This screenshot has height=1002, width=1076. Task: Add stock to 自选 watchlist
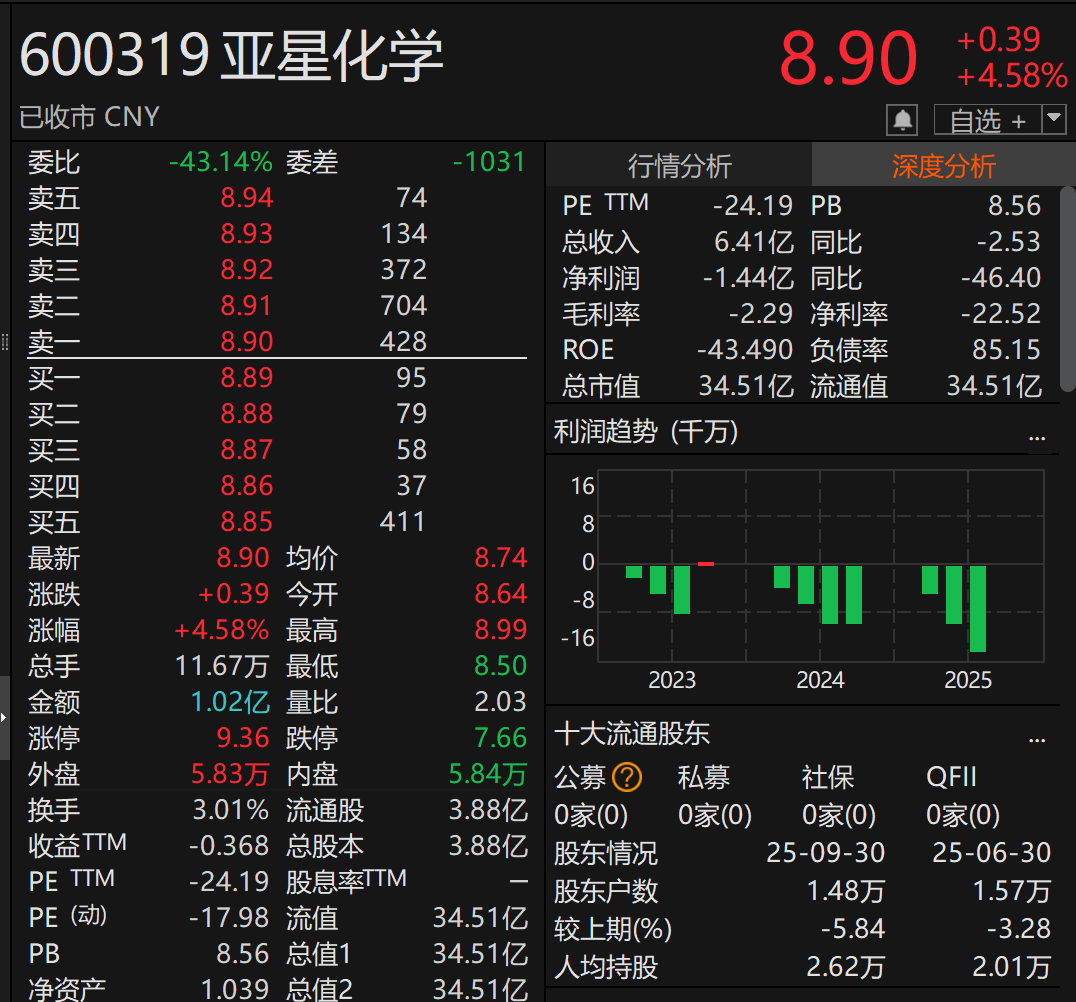point(987,121)
